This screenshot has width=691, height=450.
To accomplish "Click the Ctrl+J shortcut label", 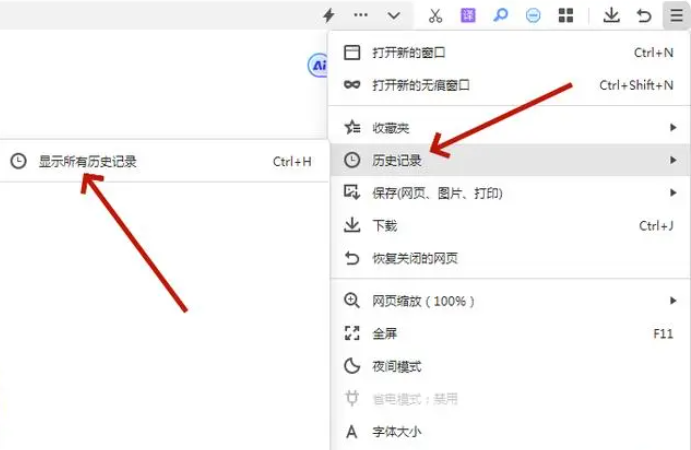I will click(x=656, y=226).
